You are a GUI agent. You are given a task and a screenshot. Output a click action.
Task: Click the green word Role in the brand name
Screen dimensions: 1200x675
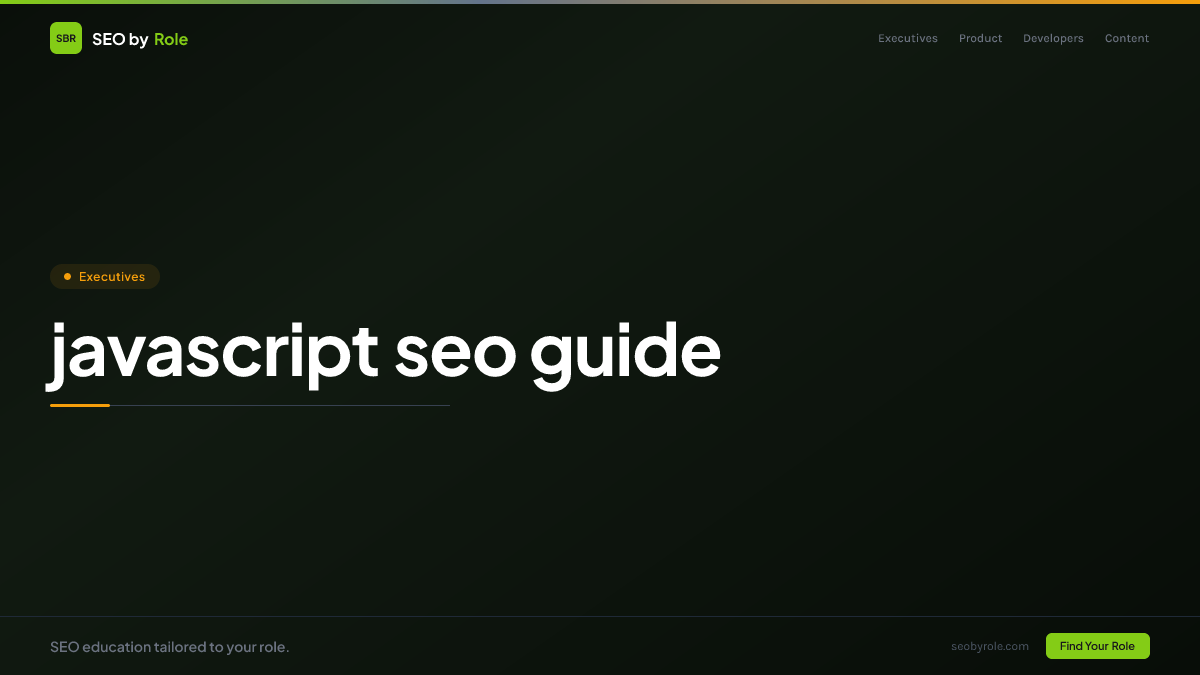(x=171, y=39)
